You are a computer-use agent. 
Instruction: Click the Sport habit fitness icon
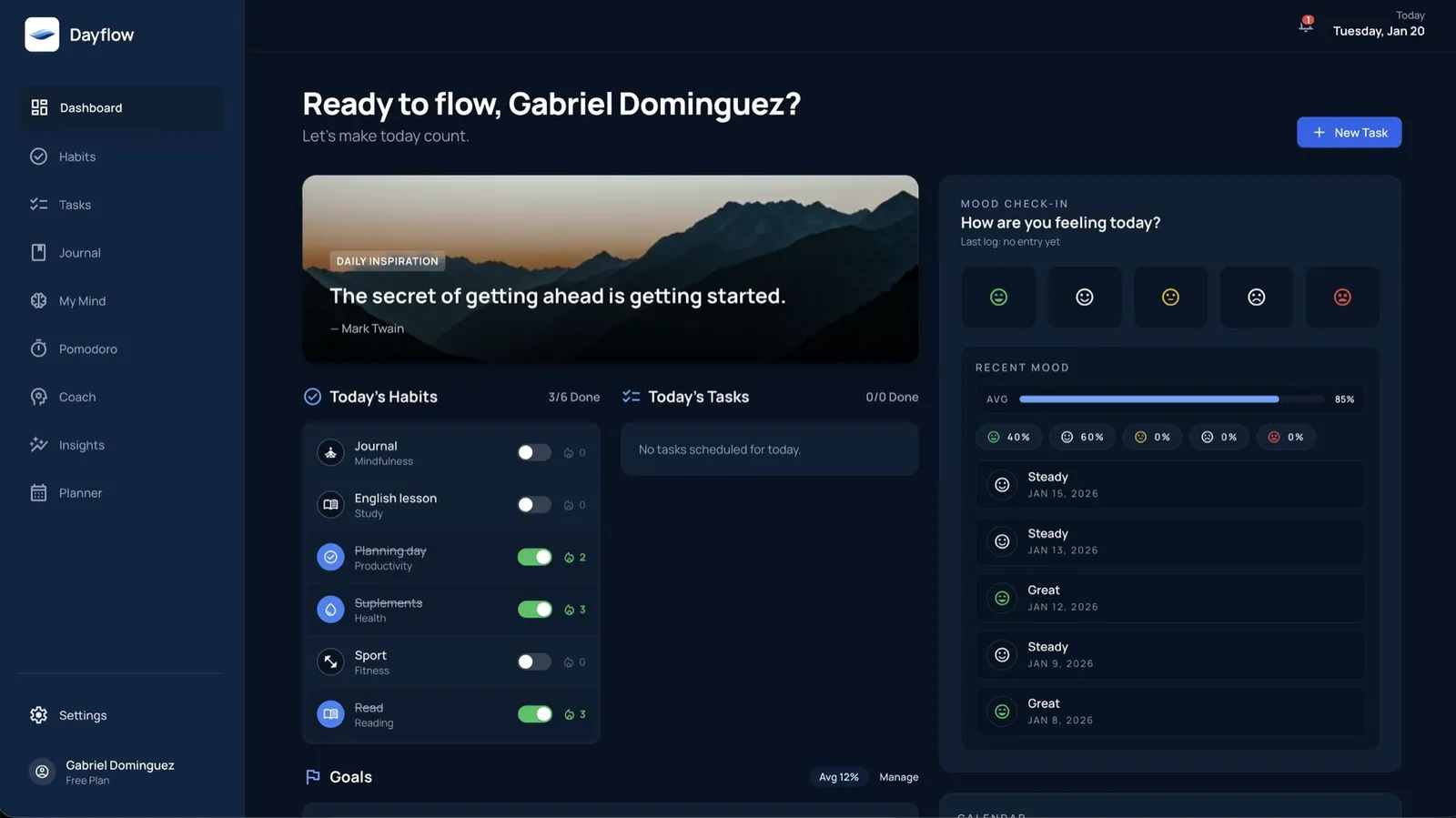tap(330, 661)
